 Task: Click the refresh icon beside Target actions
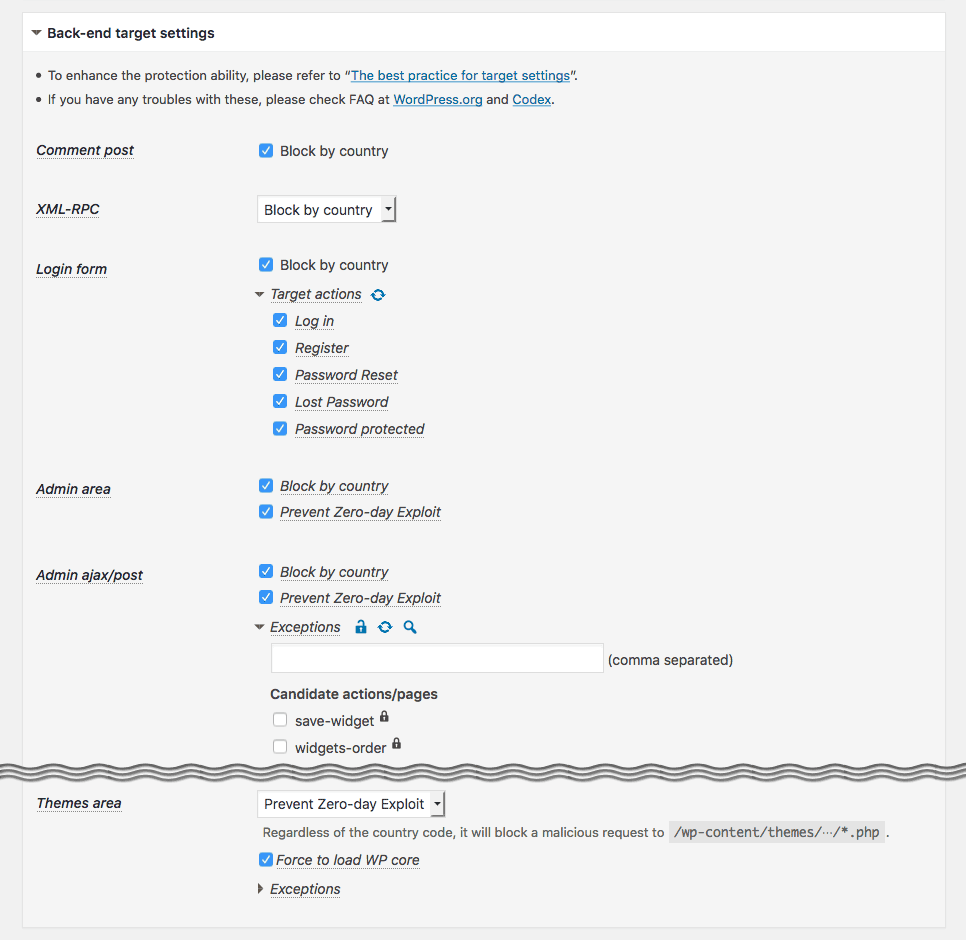point(378,295)
